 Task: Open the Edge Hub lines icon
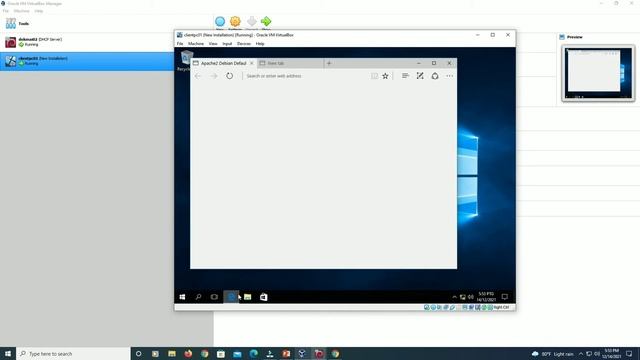405,76
